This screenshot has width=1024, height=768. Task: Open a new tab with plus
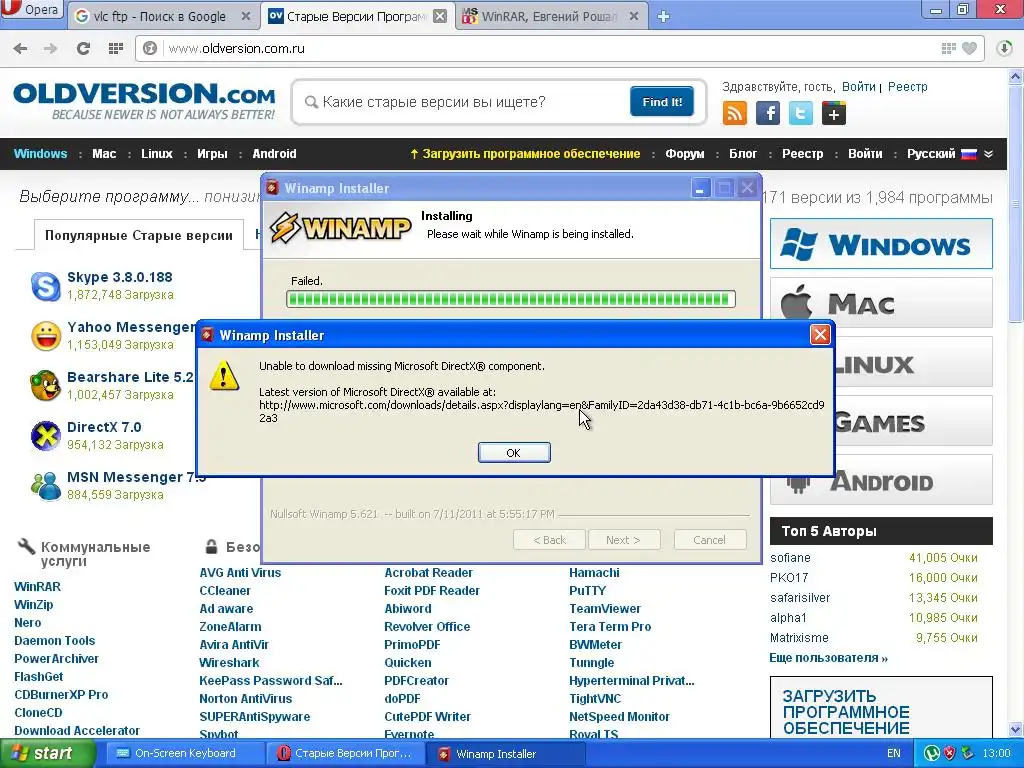[663, 17]
